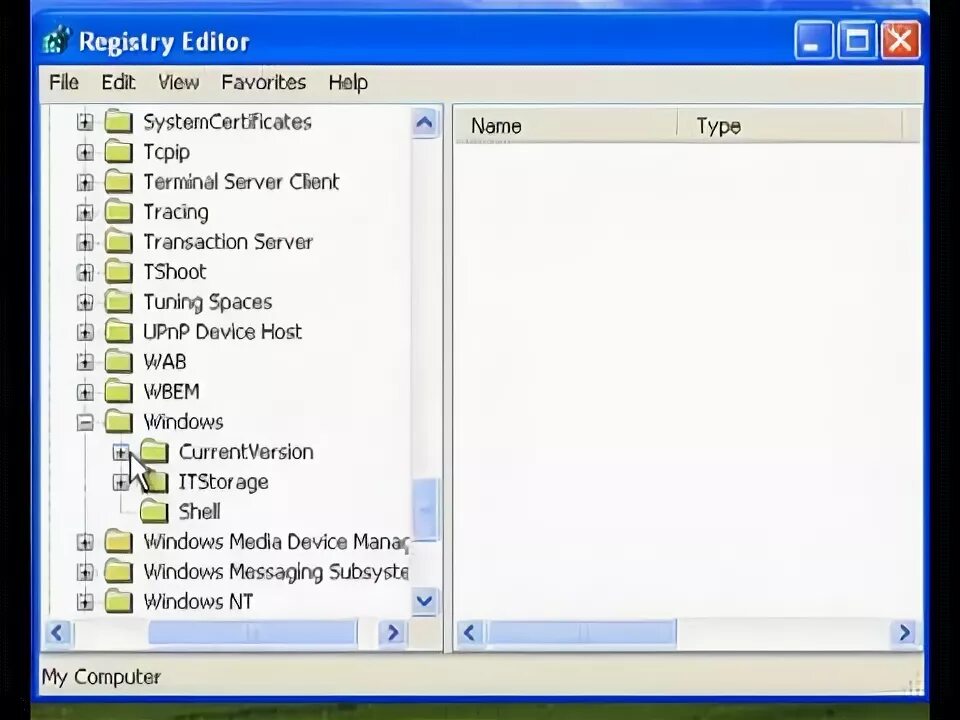Expand the UPnP Device Host key
960x720 pixels.
pos(85,332)
